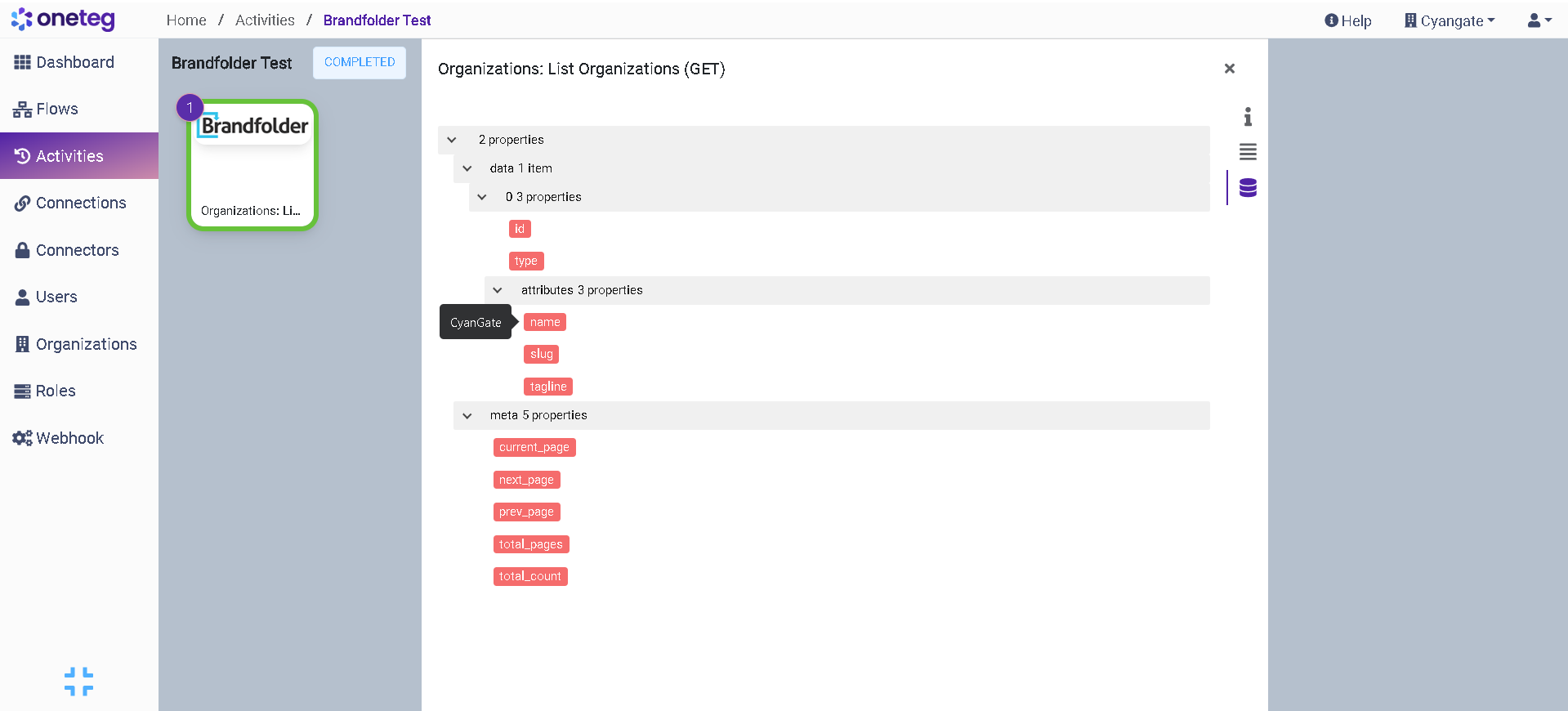Select the database data icon
This screenshot has width=1568, height=711.
(x=1247, y=188)
